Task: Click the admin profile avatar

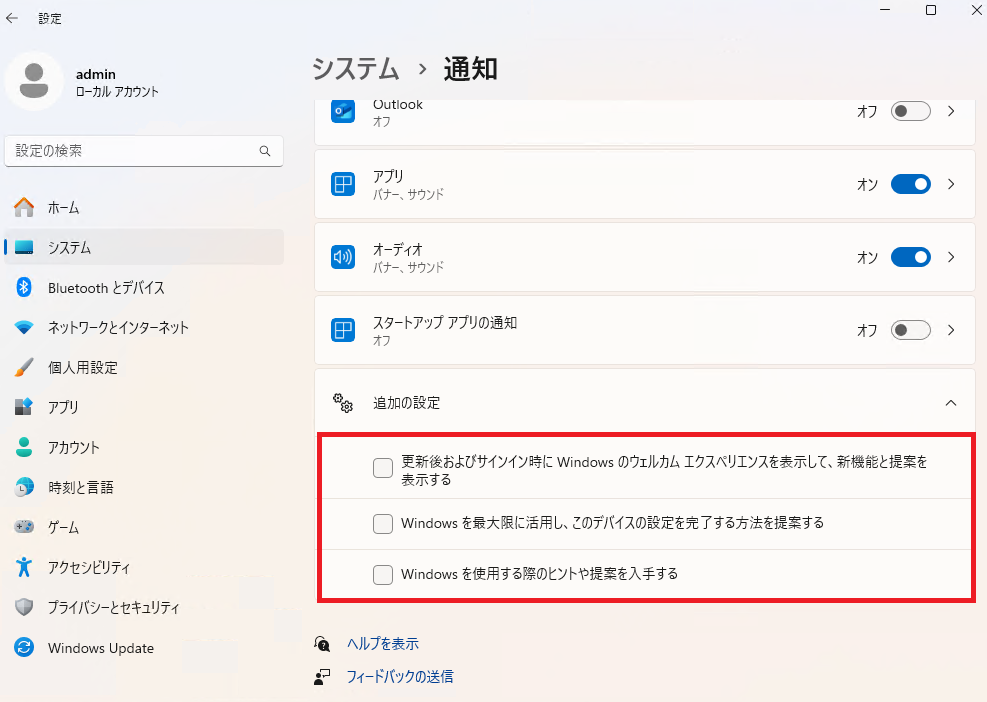Action: coord(34,81)
